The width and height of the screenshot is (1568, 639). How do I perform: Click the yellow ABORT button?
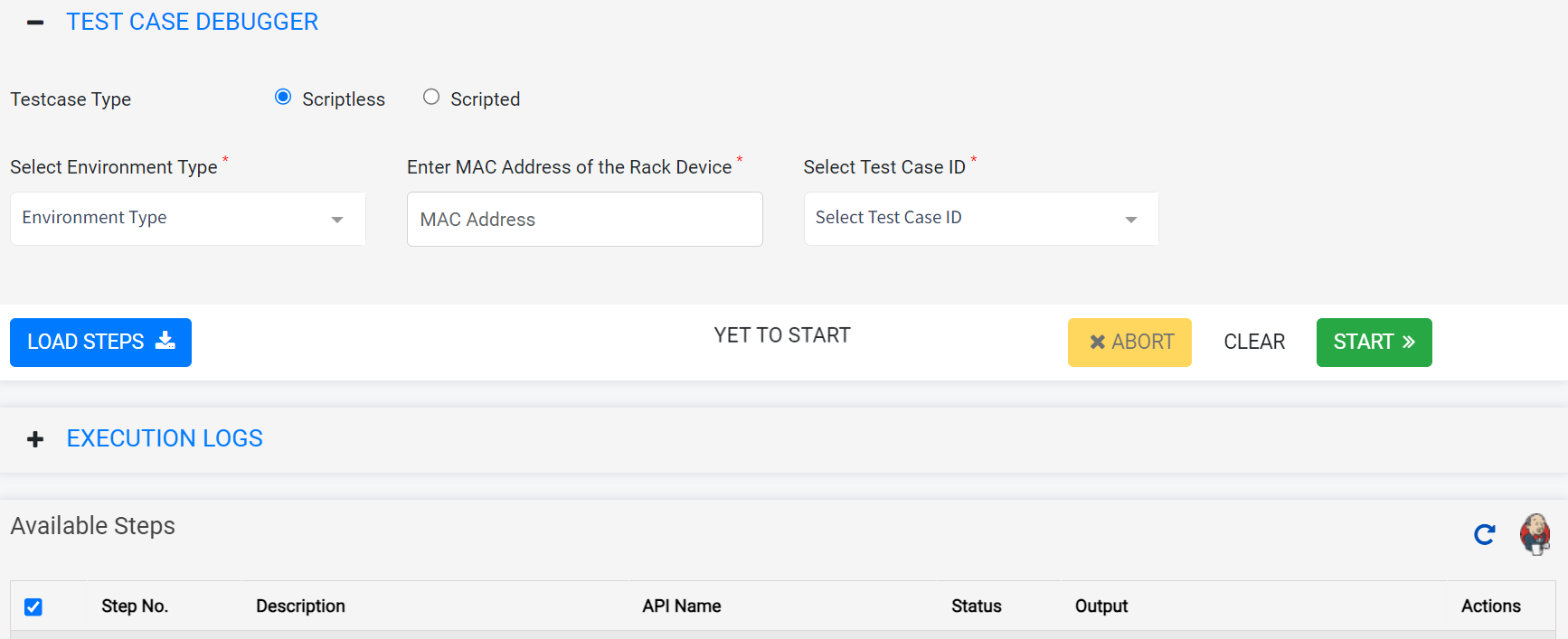click(x=1129, y=343)
